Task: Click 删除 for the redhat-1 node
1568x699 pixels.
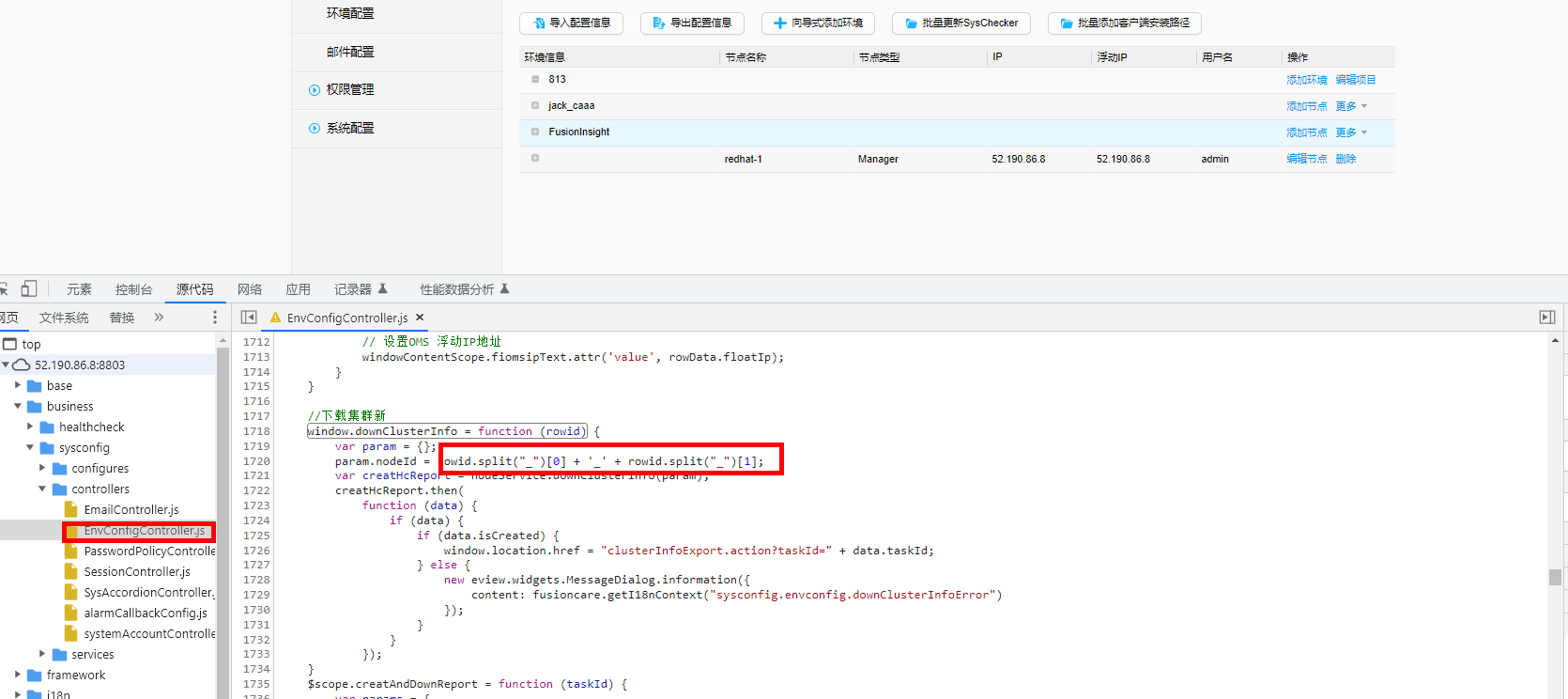Action: click(x=1345, y=159)
